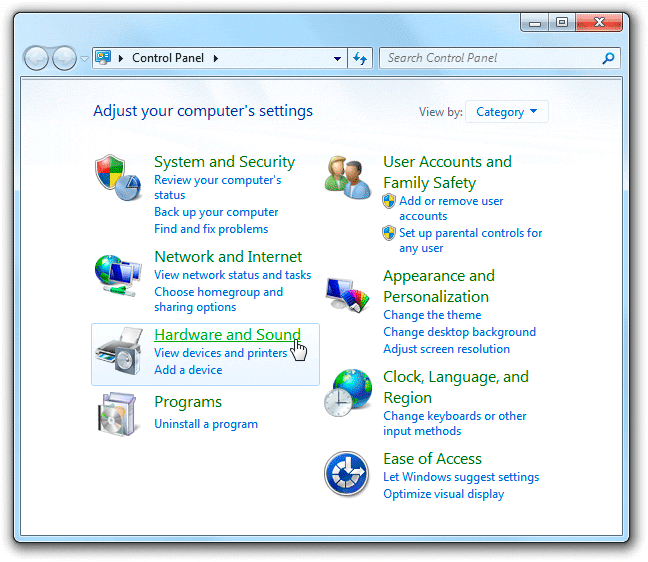Screen dimensions: 648x562
Task: Click Uninstall a program
Action: coord(206,424)
